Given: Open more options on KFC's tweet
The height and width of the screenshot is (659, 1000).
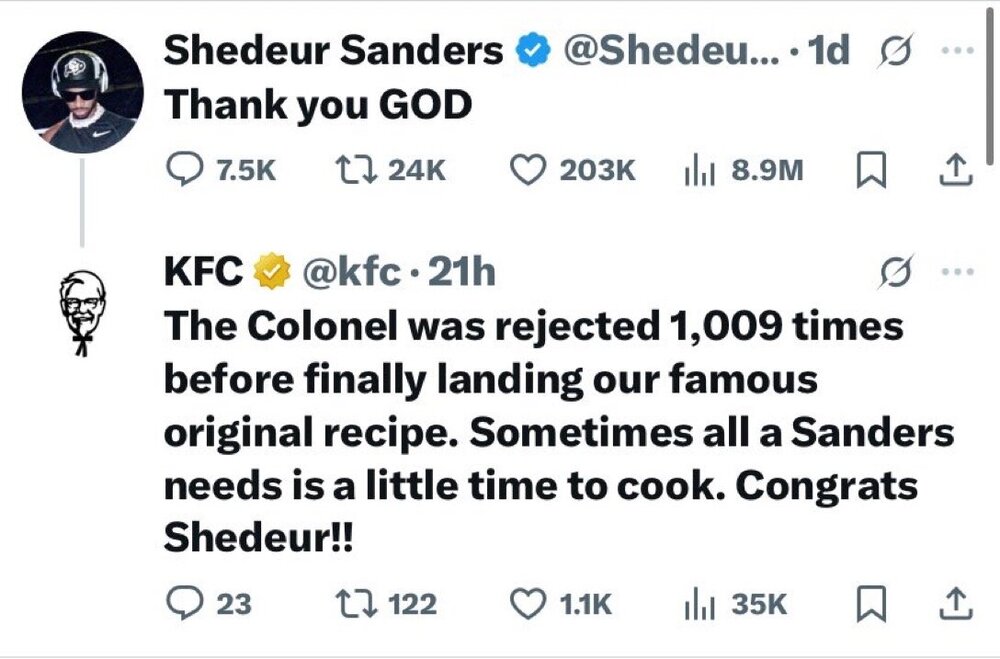Looking at the screenshot, I should (956, 271).
